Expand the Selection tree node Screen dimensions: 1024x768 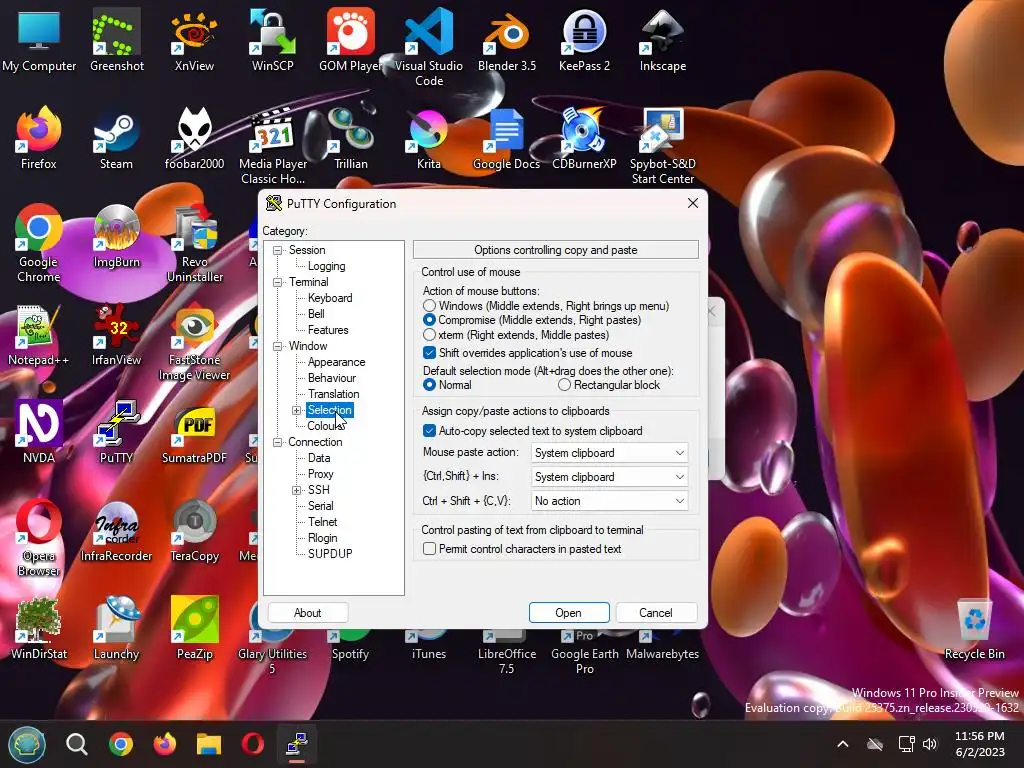(x=296, y=410)
